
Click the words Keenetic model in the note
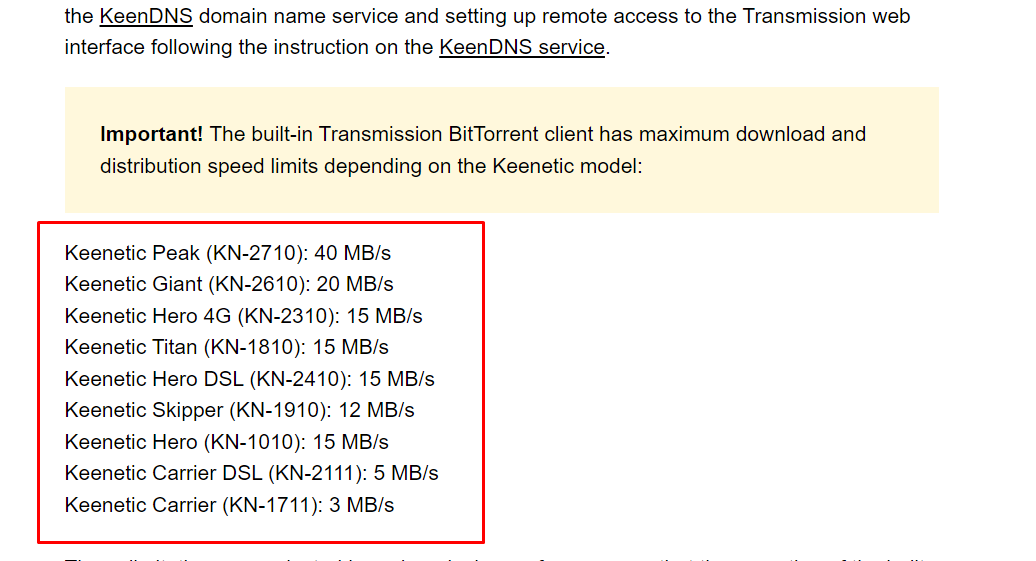[x=564, y=166]
